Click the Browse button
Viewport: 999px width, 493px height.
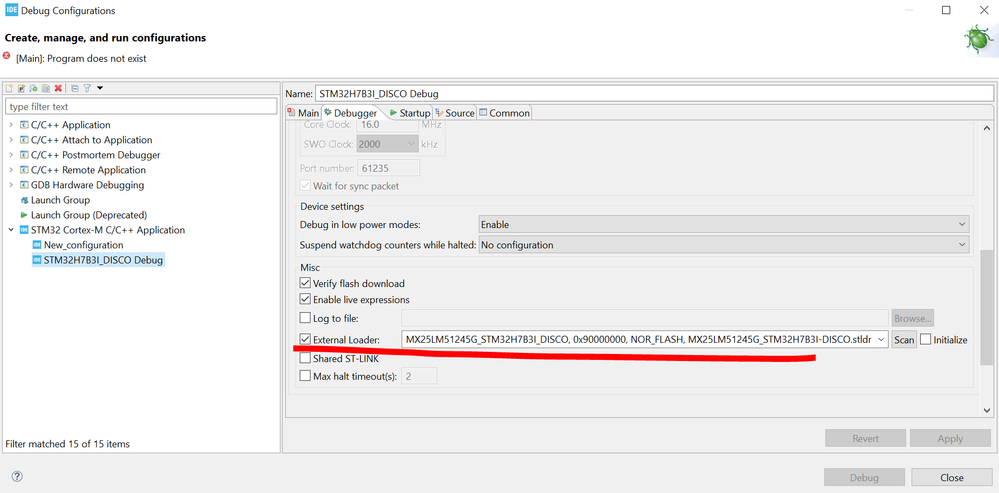click(913, 318)
